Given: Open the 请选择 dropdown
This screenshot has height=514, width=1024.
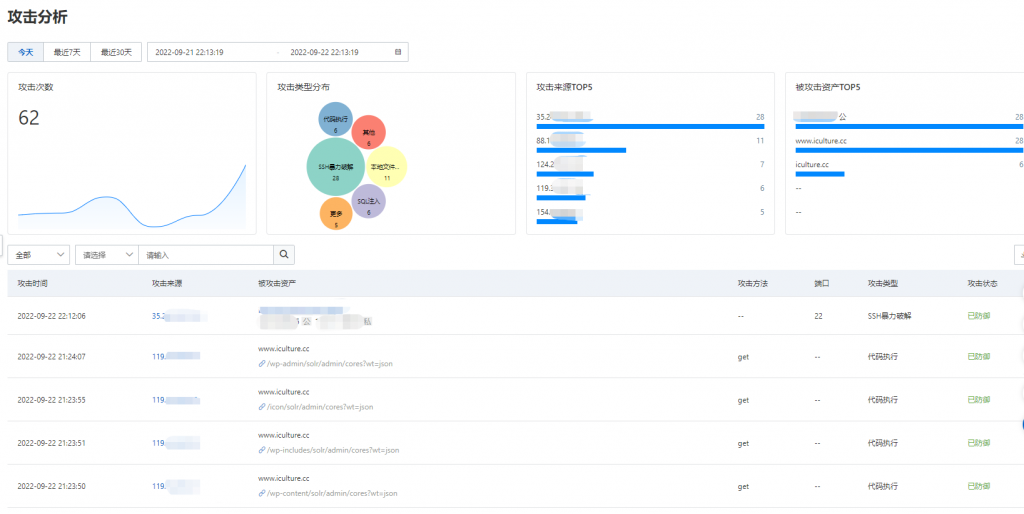Looking at the screenshot, I should (x=107, y=255).
